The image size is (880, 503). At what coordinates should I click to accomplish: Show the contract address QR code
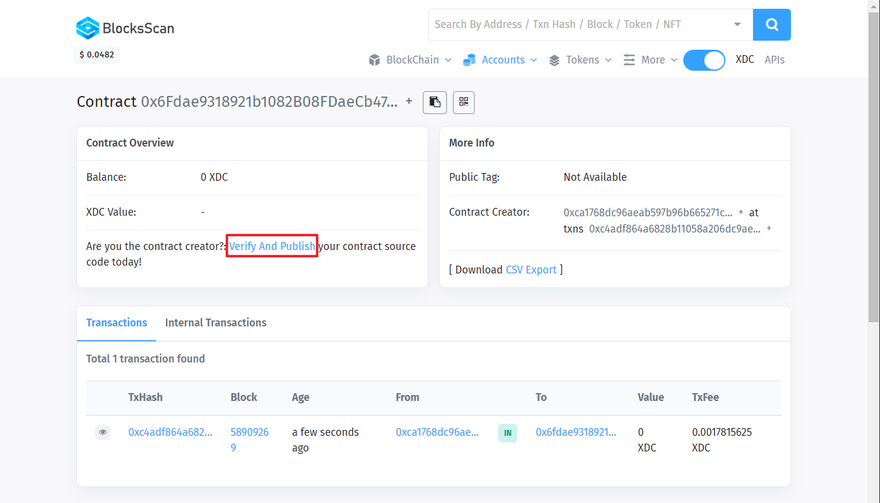tap(463, 102)
